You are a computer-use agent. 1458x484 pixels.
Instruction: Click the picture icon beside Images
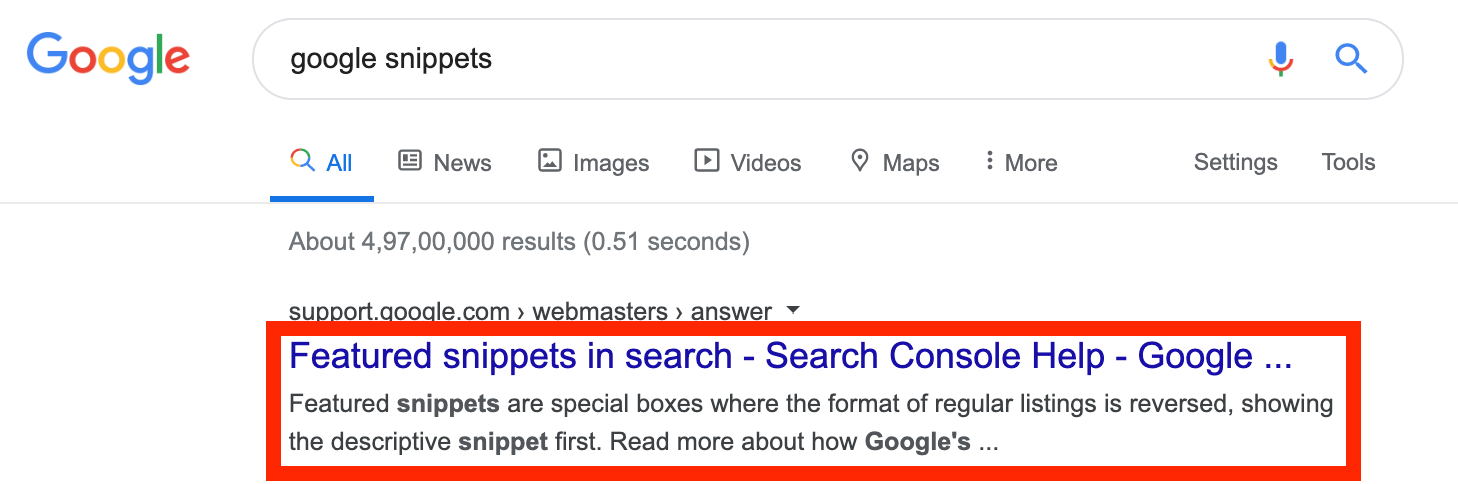pos(549,161)
